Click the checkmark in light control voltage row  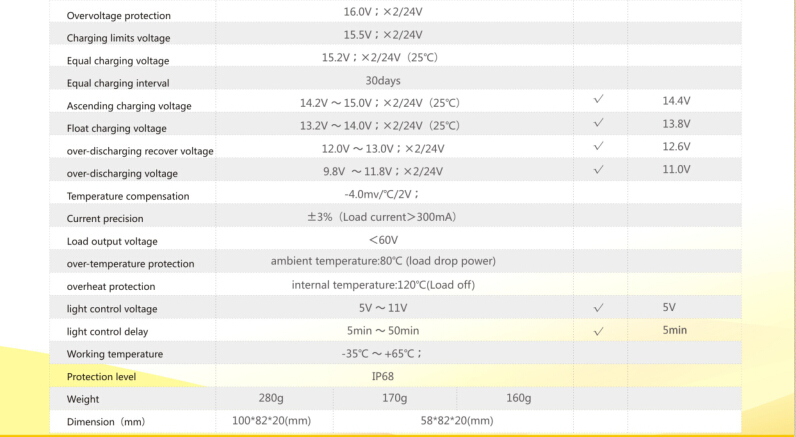click(x=598, y=308)
